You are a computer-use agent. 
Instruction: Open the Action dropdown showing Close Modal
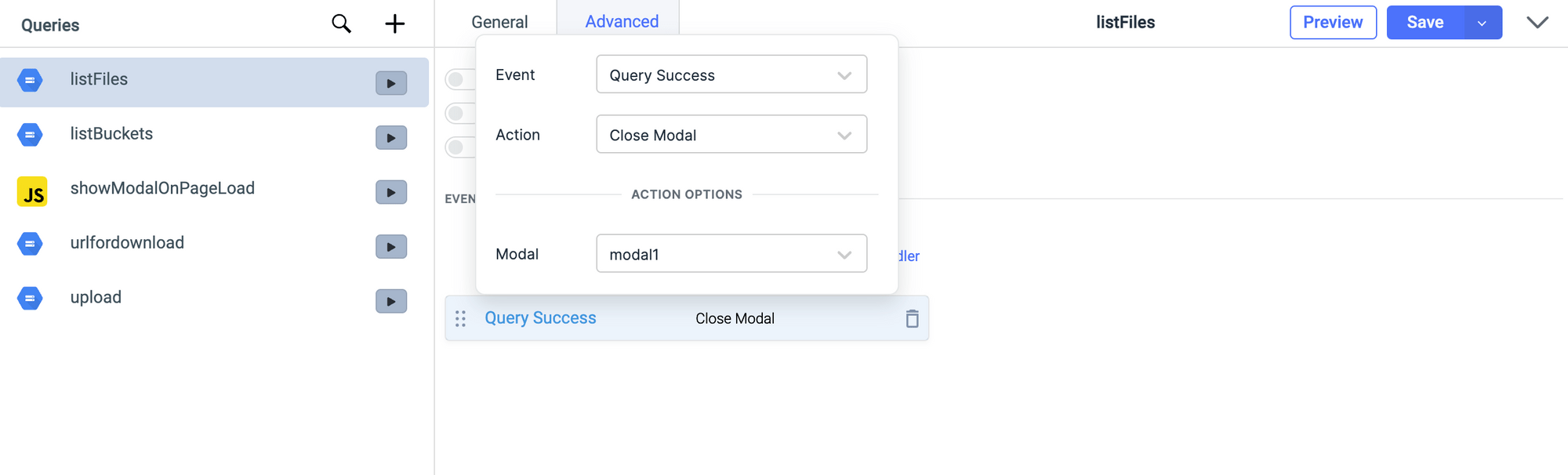(731, 134)
